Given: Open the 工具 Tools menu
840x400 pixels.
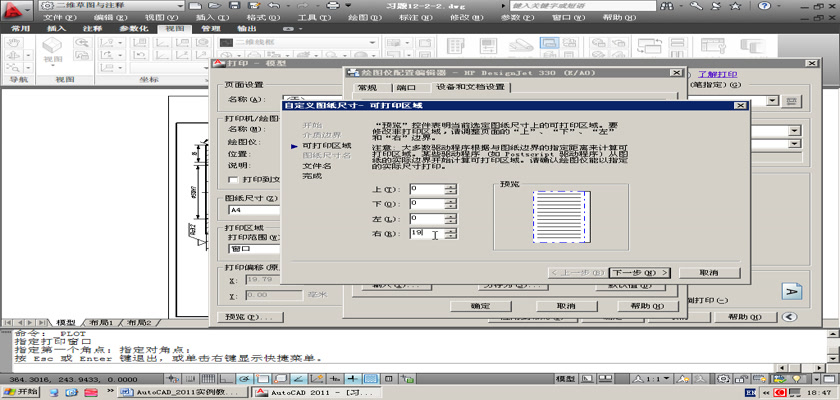Looking at the screenshot, I should pyautogui.click(x=314, y=18).
